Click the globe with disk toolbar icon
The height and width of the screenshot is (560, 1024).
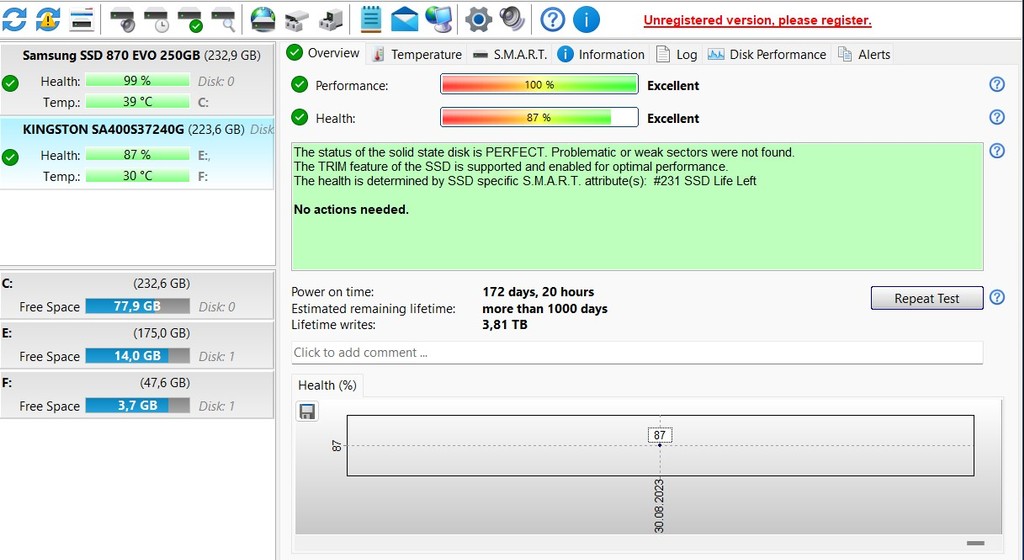pos(263,19)
